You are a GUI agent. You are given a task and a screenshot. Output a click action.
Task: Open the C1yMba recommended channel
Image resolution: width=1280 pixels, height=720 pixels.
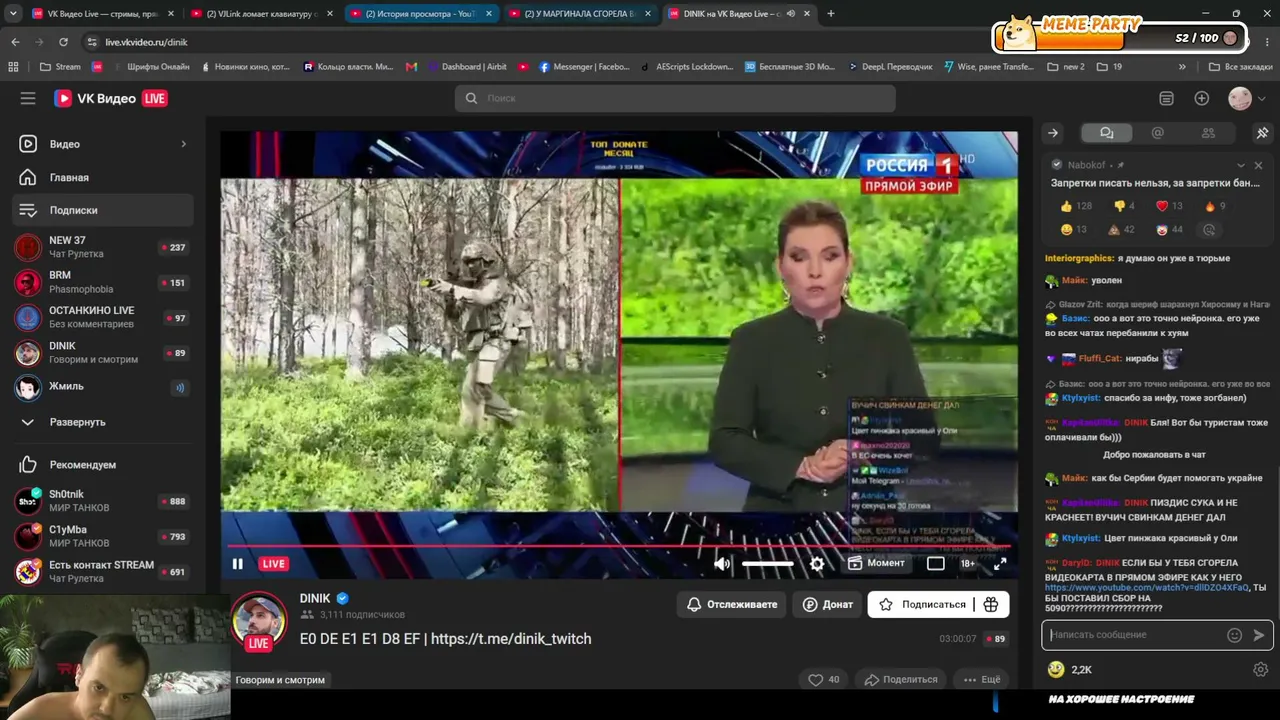coord(103,536)
